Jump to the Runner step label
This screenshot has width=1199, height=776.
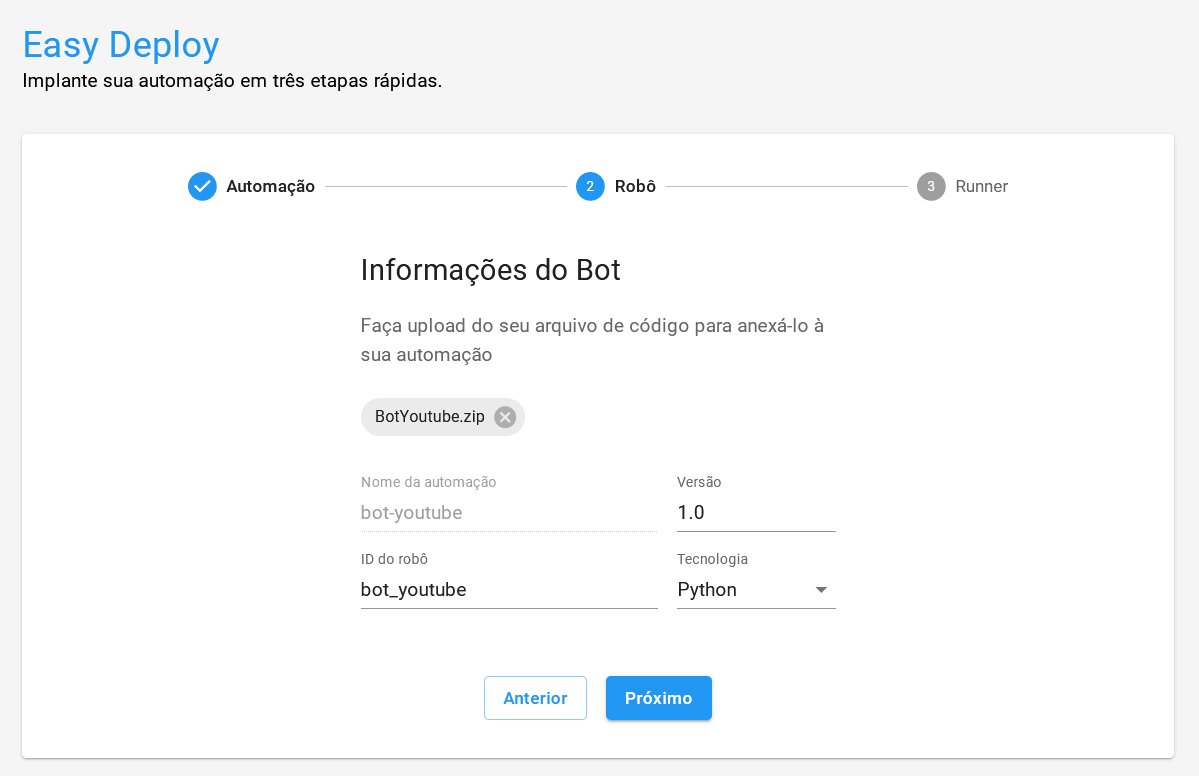click(981, 187)
